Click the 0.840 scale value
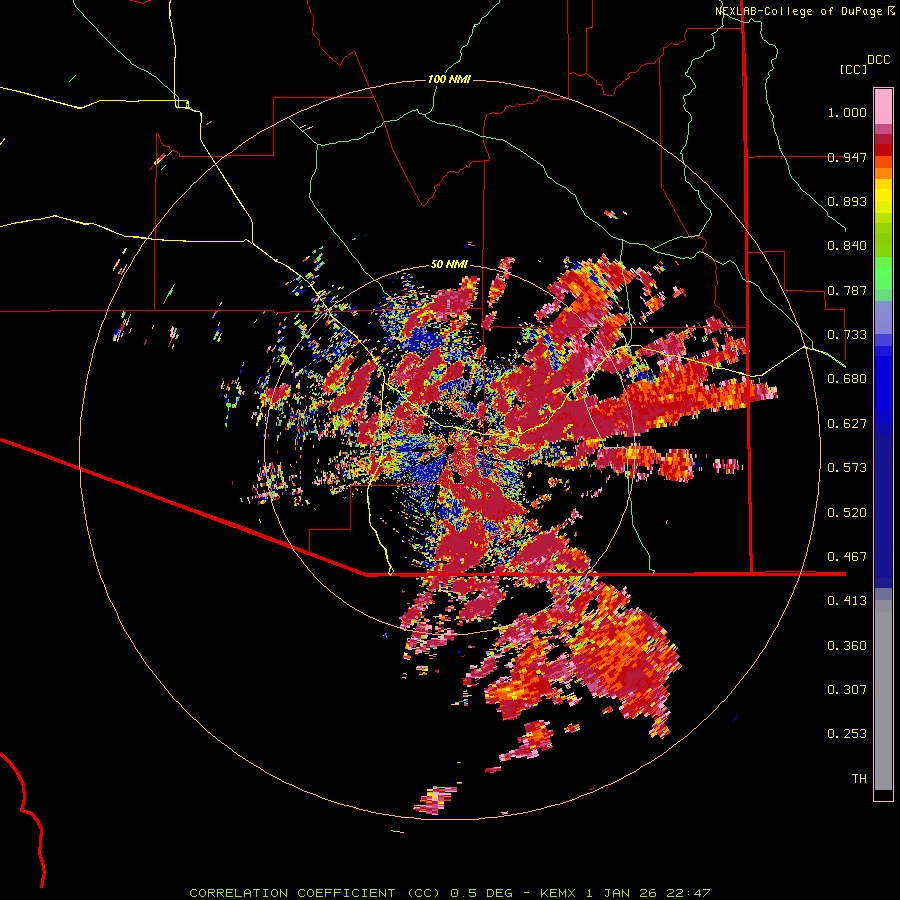 (847, 246)
